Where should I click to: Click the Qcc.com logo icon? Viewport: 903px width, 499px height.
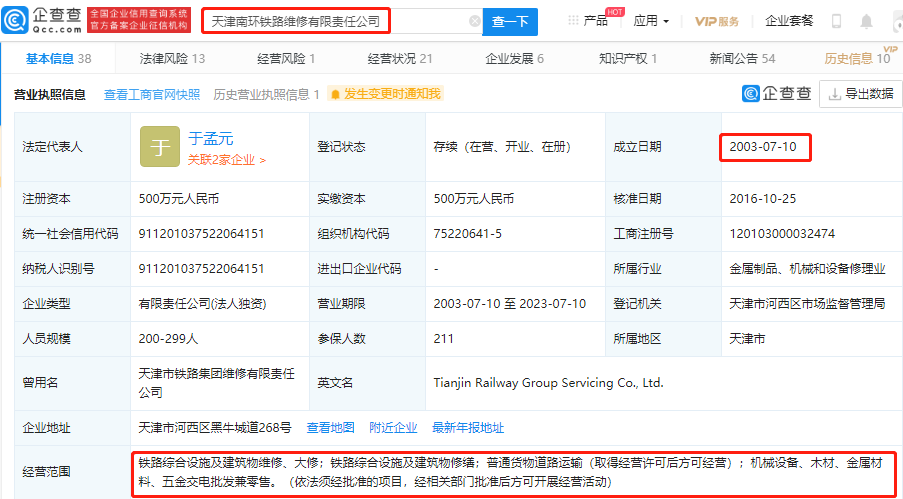[14, 21]
